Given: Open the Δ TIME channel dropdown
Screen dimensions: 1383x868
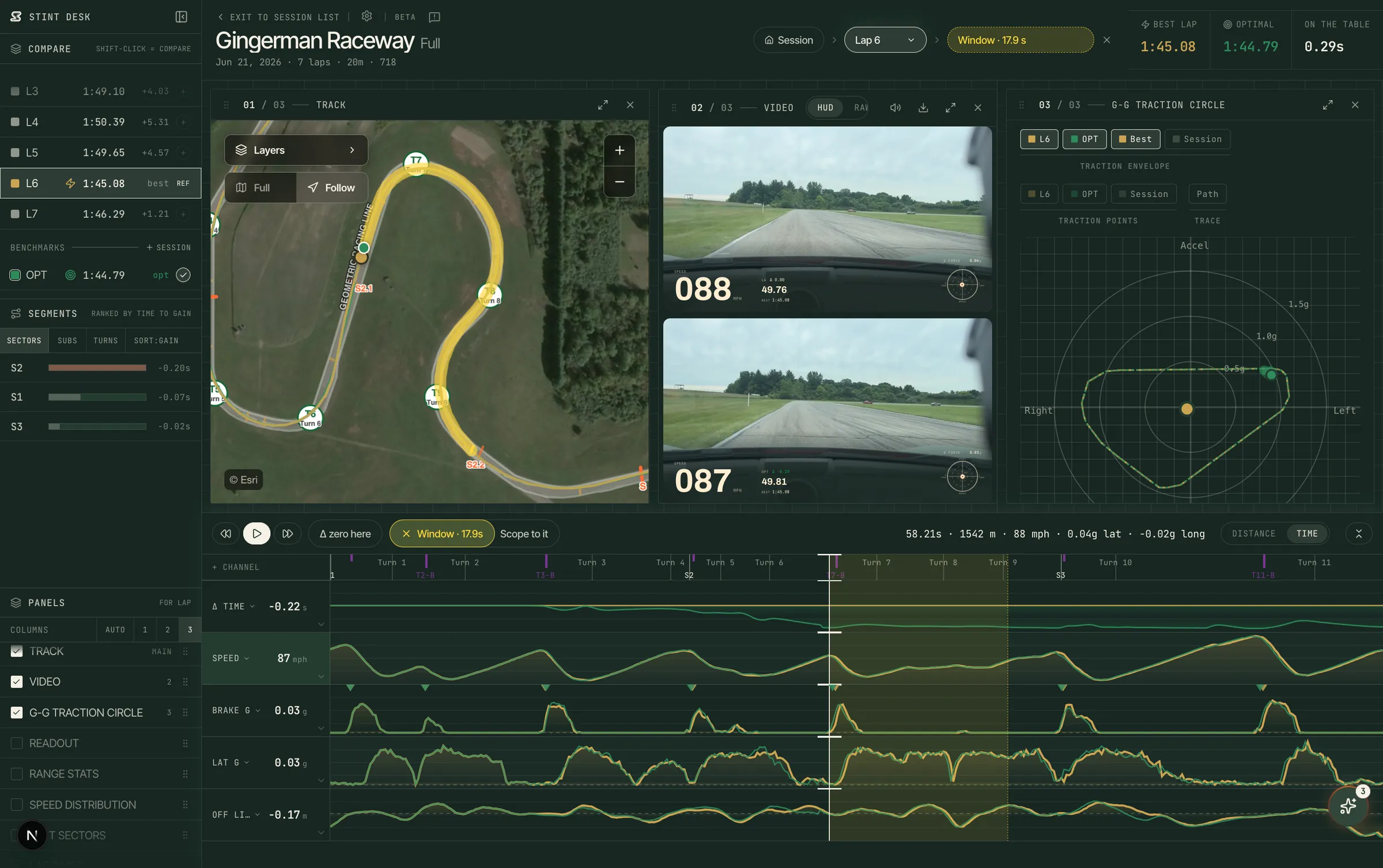Looking at the screenshot, I should (233, 607).
